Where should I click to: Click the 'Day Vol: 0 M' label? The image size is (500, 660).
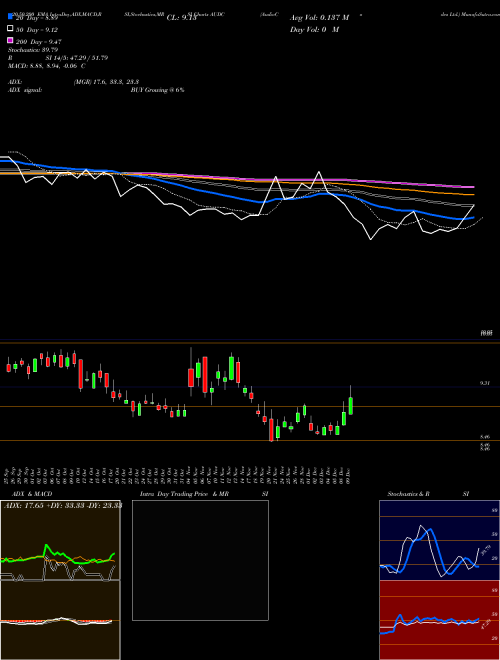[x=314, y=29]
